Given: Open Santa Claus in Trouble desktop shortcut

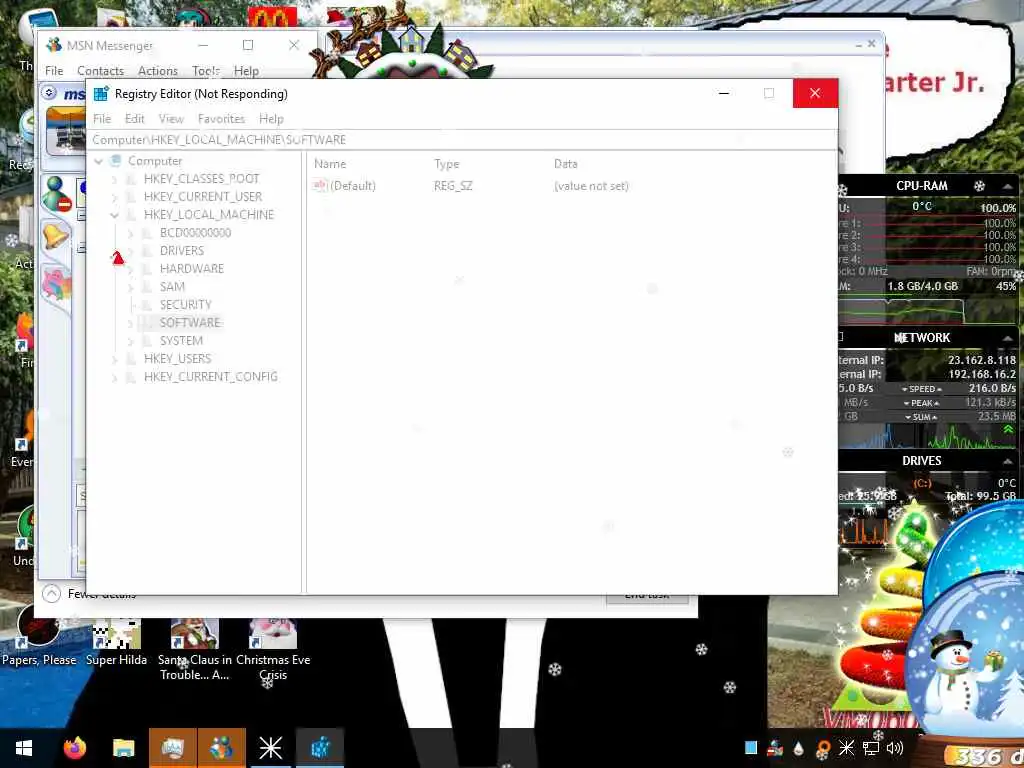Looking at the screenshot, I should pos(195,650).
